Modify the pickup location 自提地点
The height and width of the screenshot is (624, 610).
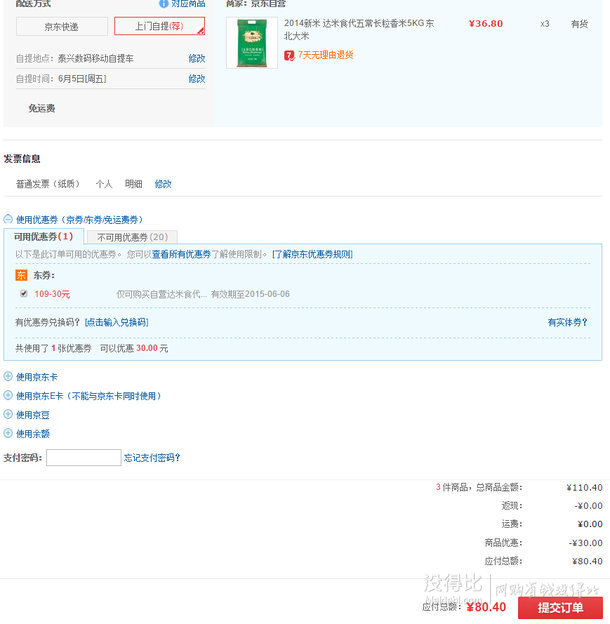pos(197,58)
